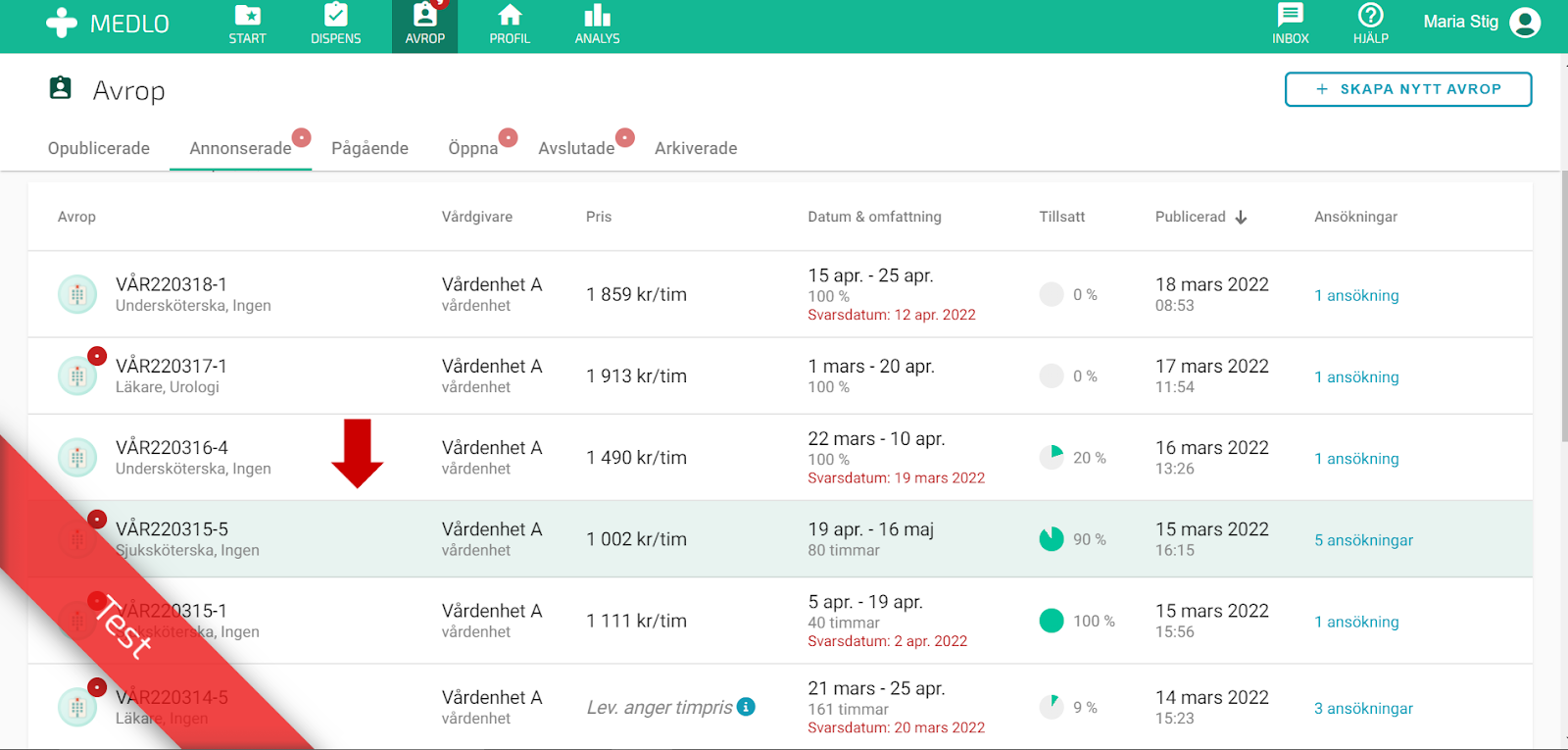The image size is (1568, 750).
Task: Open the VÅR220318-1 row title
Action: point(171,284)
